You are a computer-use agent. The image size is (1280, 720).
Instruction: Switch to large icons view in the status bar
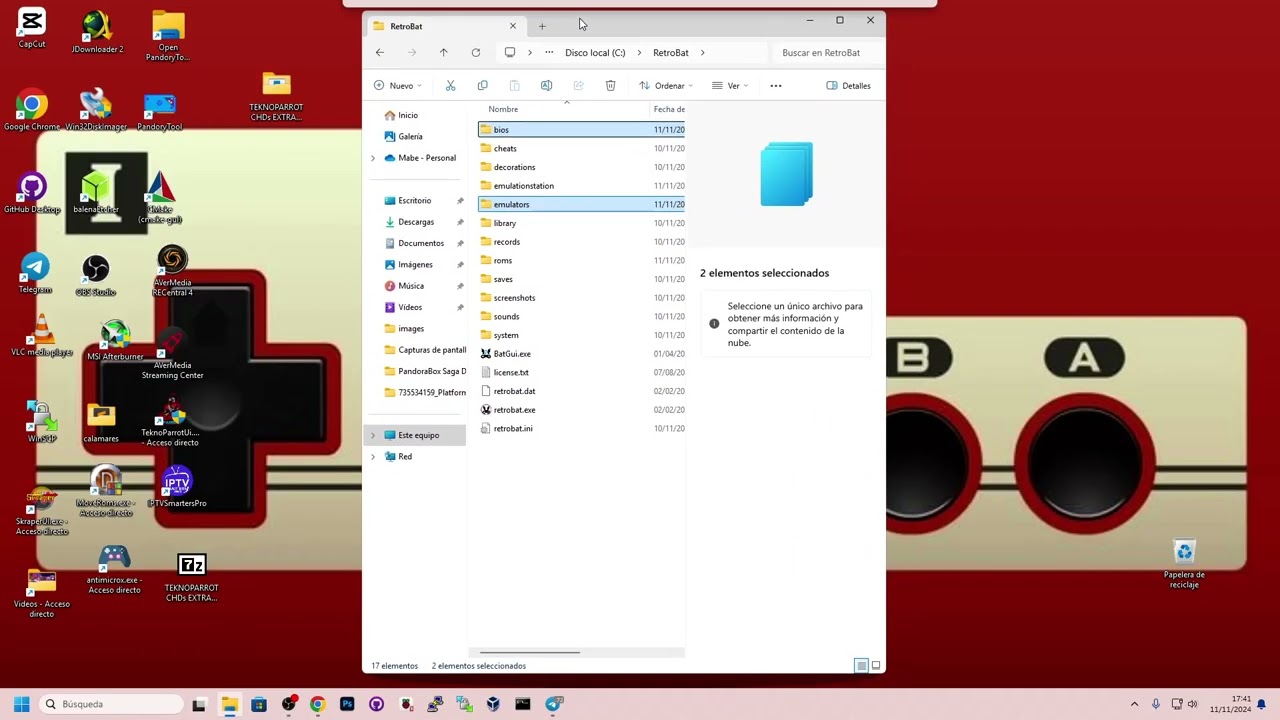click(x=876, y=666)
